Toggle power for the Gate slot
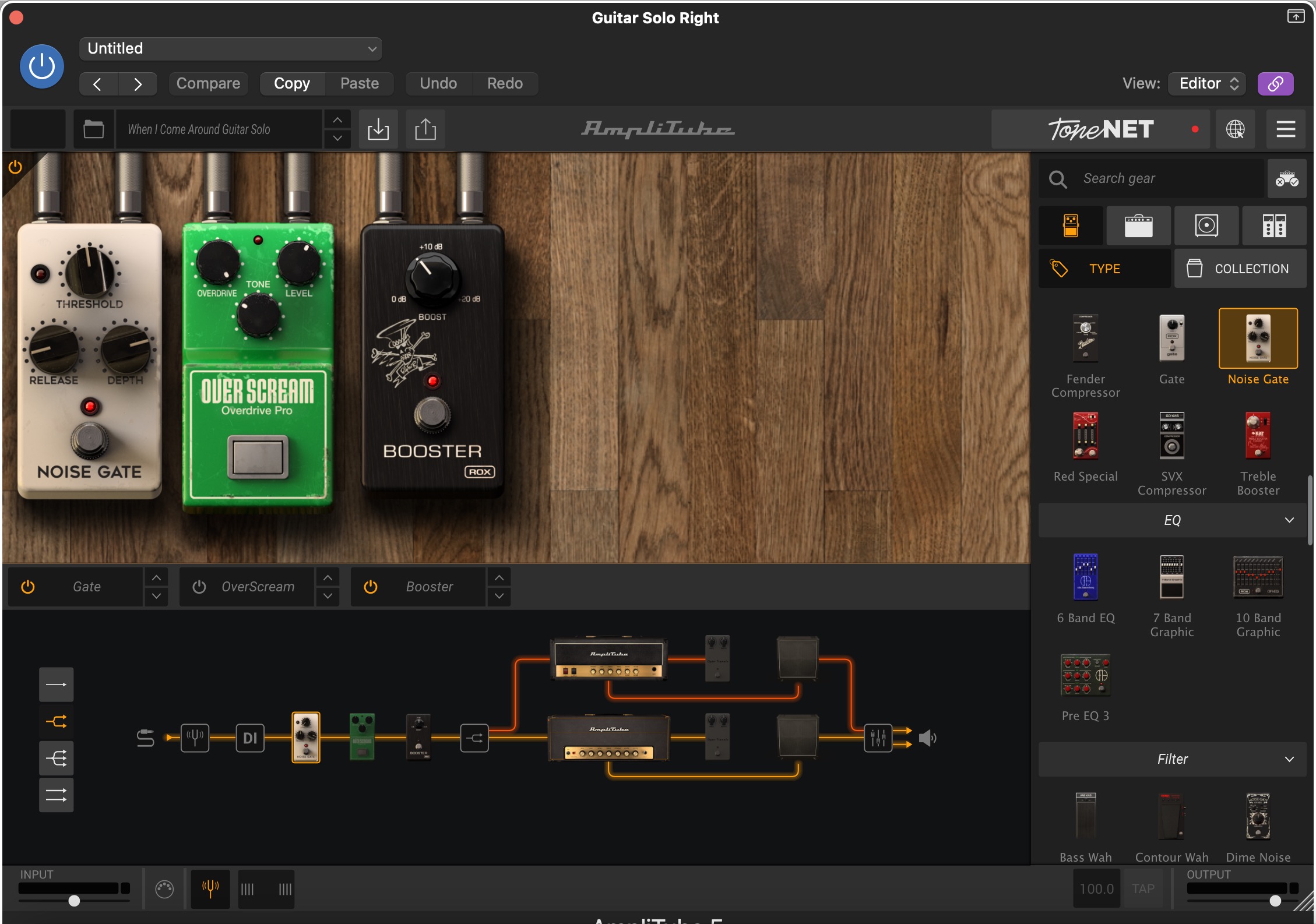The height and width of the screenshot is (924, 1316). [28, 587]
